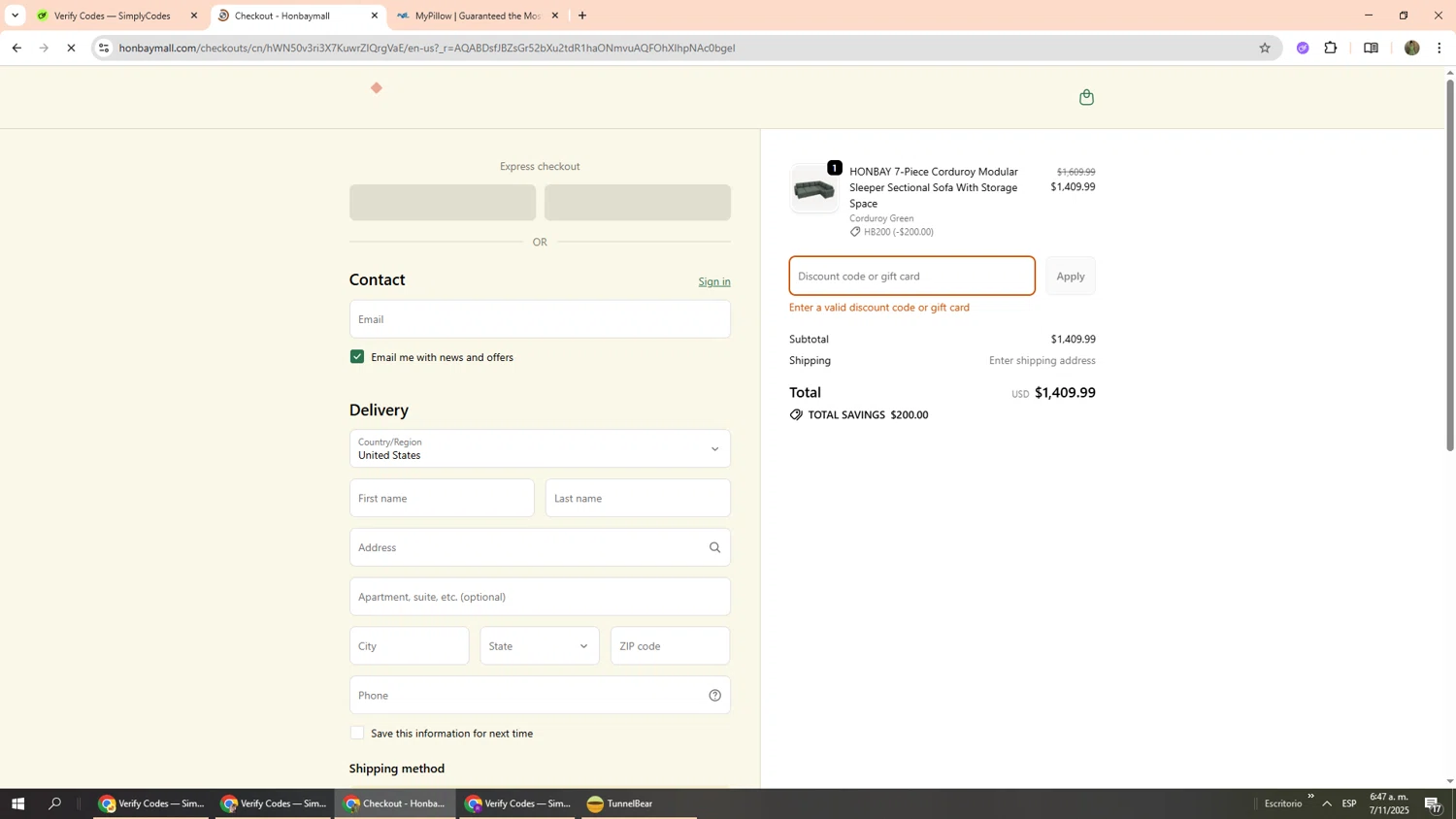Open the phone field help icon

[714, 695]
